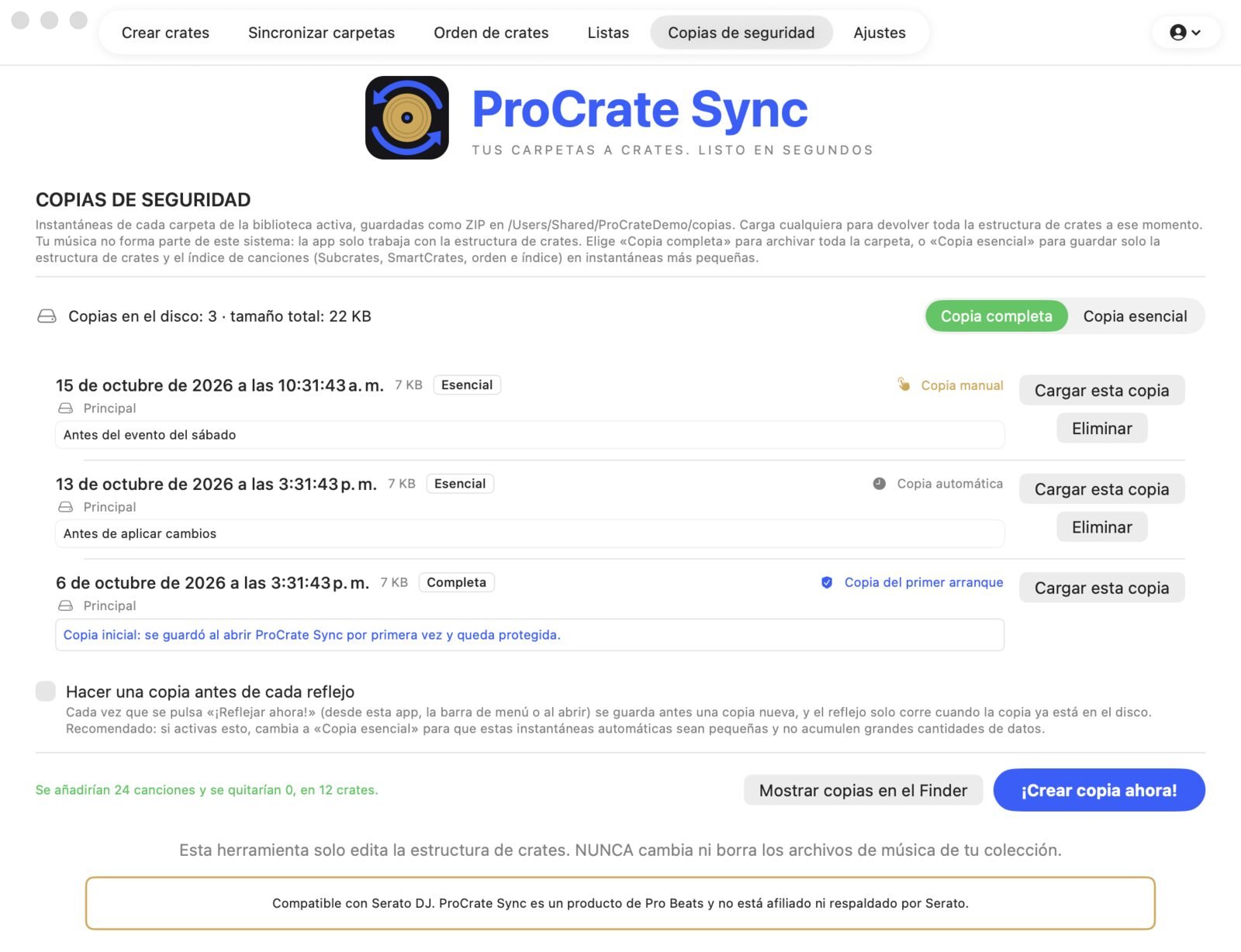
Task: Load the 13 de octubre backup
Action: [1101, 489]
